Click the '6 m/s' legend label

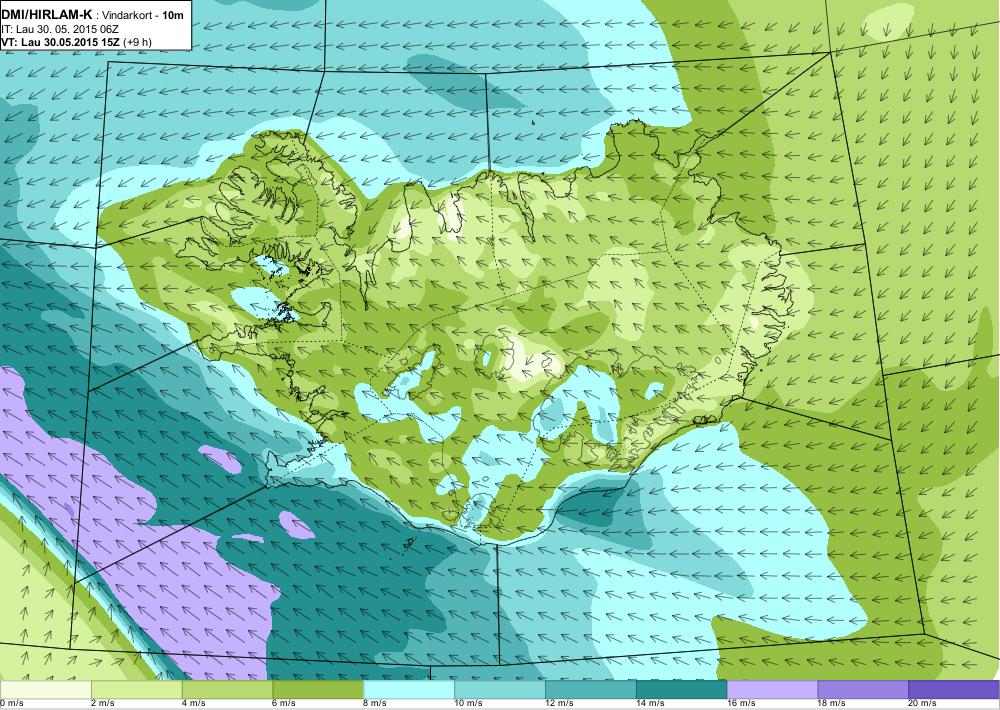click(x=284, y=703)
